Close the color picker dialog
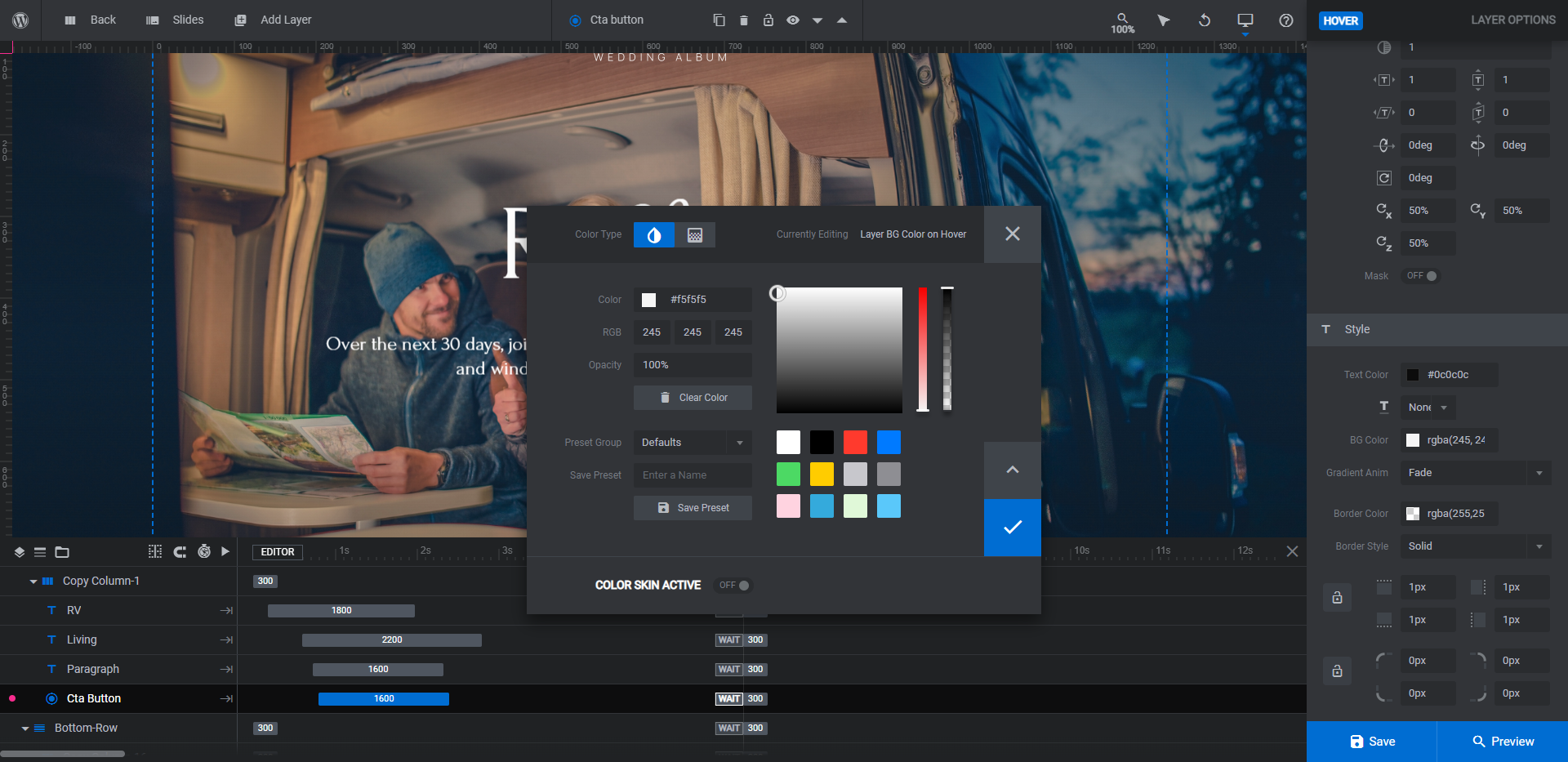Image resolution: width=1568 pixels, height=762 pixels. 1013,234
